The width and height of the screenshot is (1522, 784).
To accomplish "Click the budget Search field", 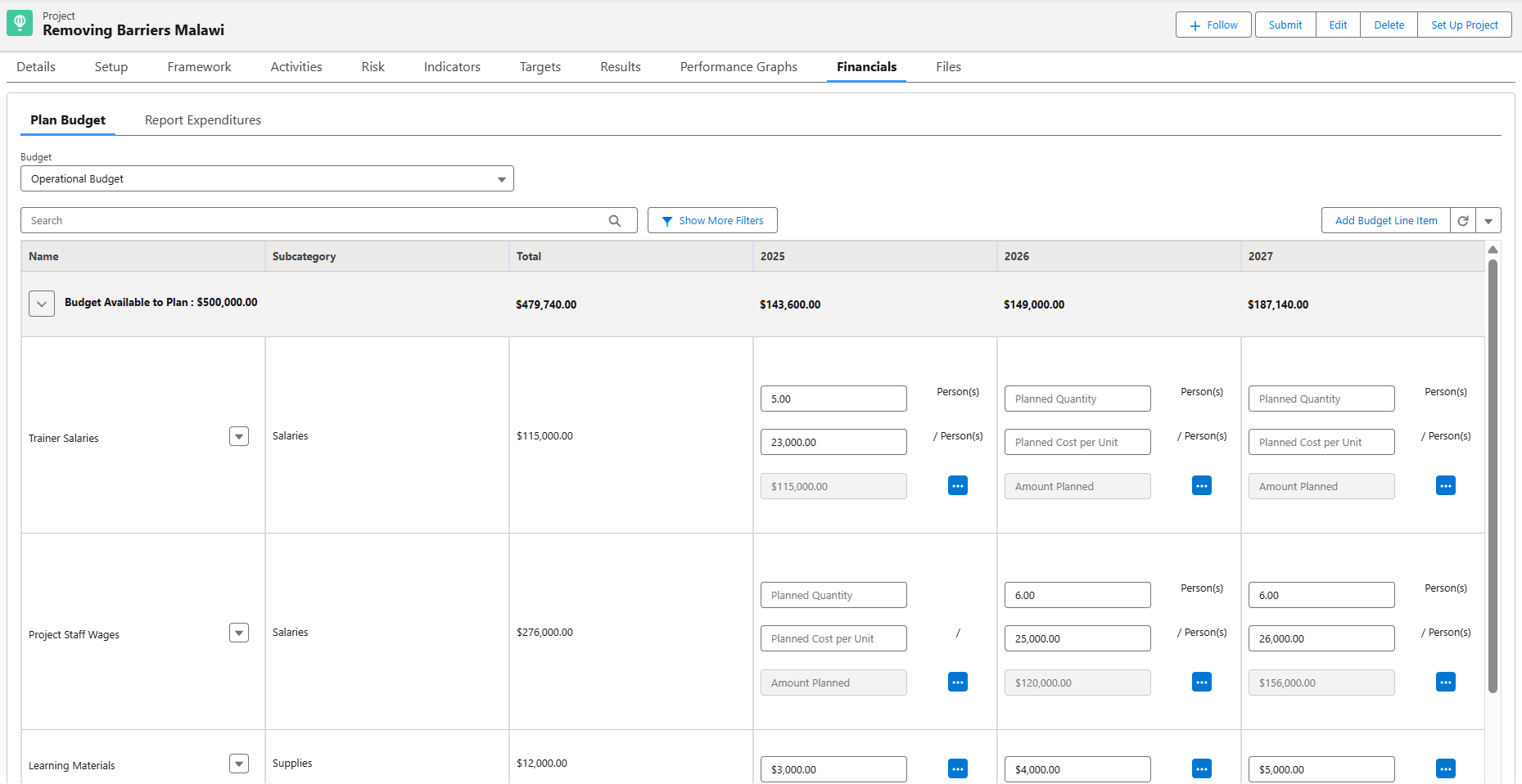I will coord(329,221).
